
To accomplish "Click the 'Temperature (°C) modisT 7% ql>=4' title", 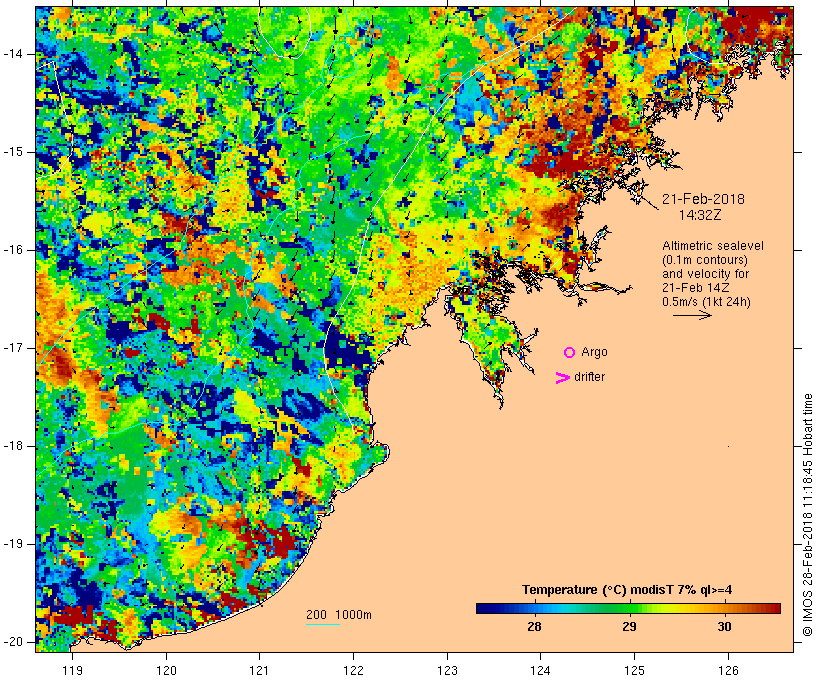I will [627, 590].
